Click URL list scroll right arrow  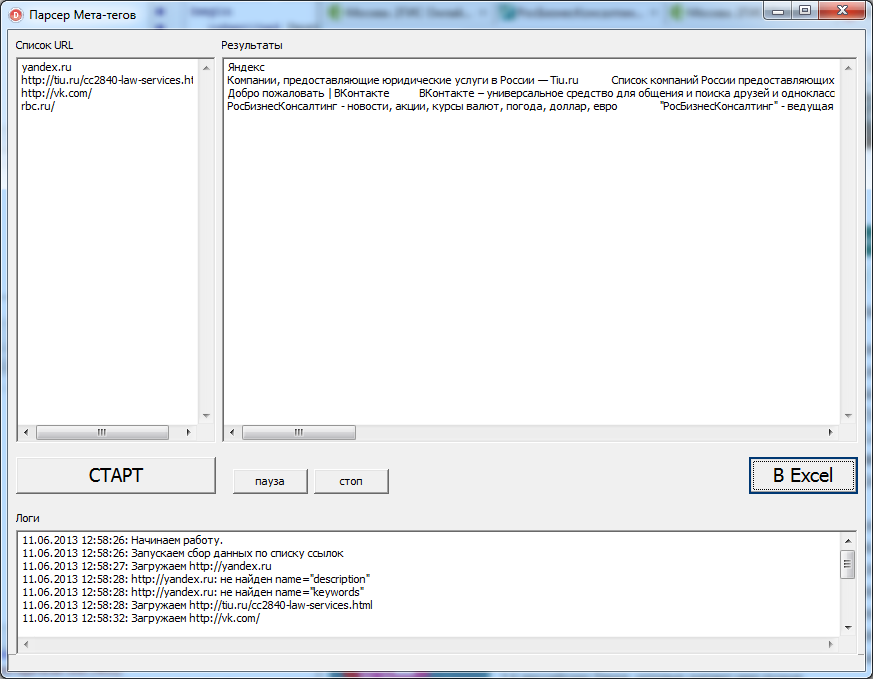(x=189, y=432)
